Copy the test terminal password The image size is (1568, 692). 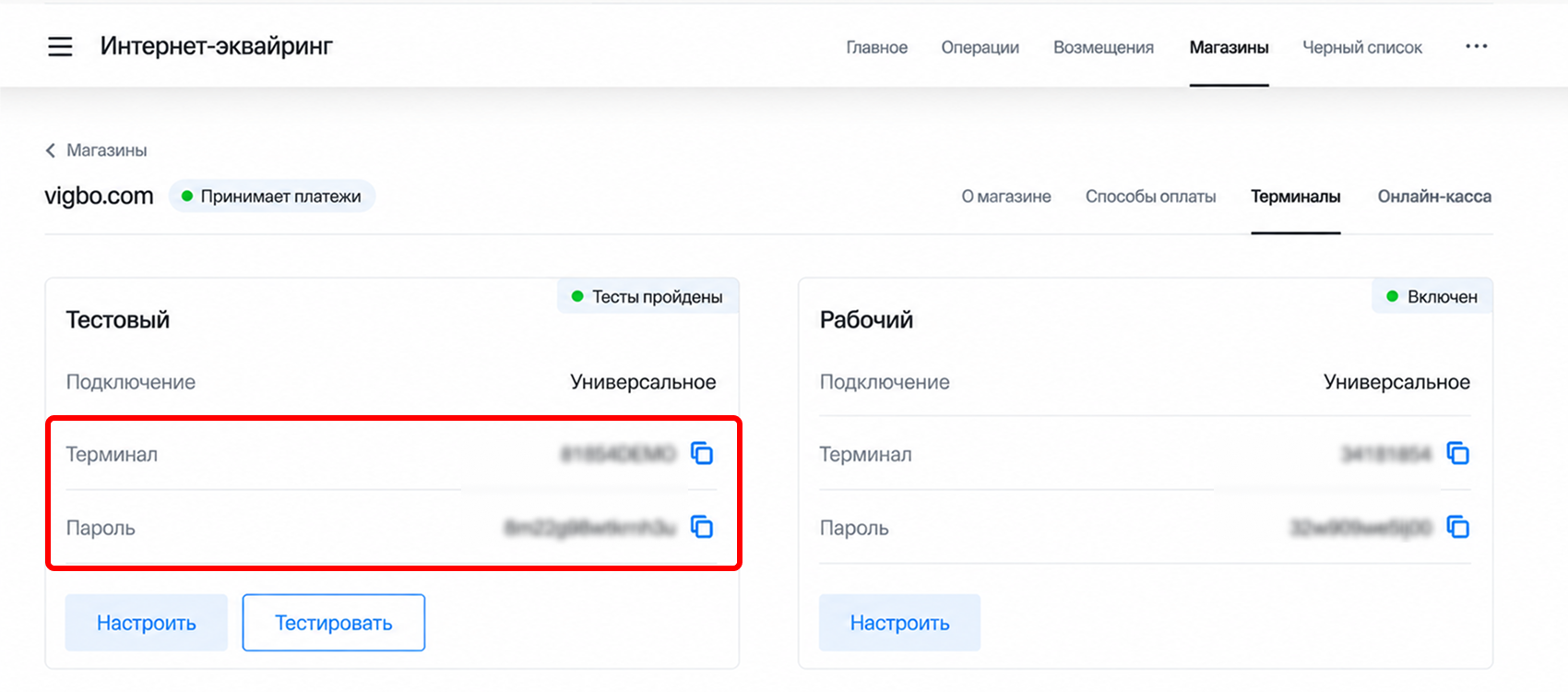click(702, 527)
